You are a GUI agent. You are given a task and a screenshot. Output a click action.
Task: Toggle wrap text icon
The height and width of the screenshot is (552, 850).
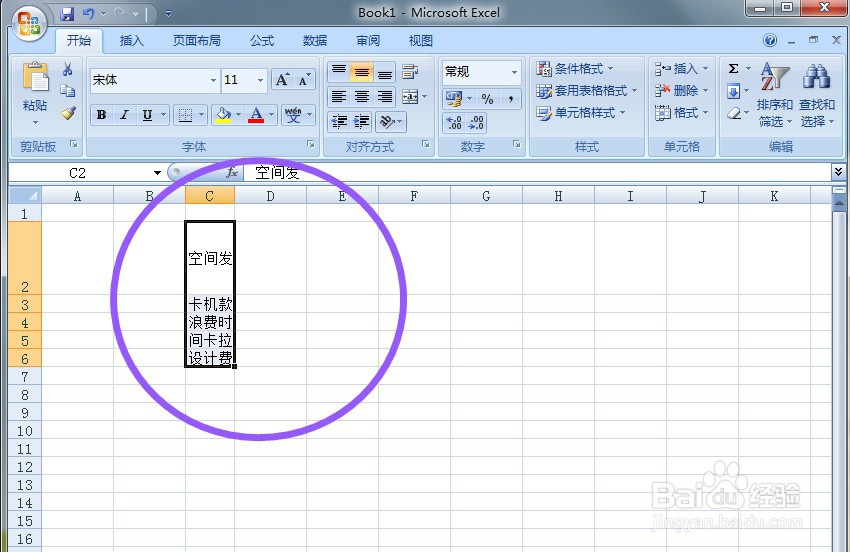click(410, 72)
